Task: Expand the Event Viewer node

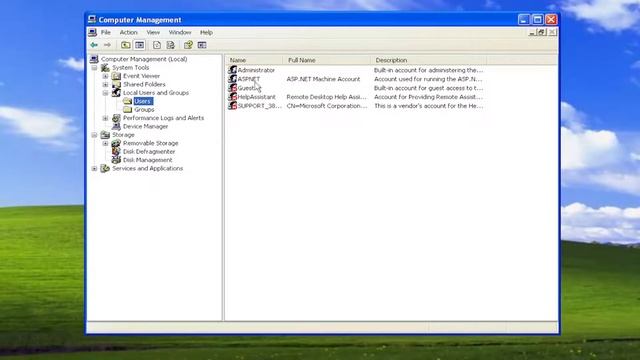Action: 105,76
